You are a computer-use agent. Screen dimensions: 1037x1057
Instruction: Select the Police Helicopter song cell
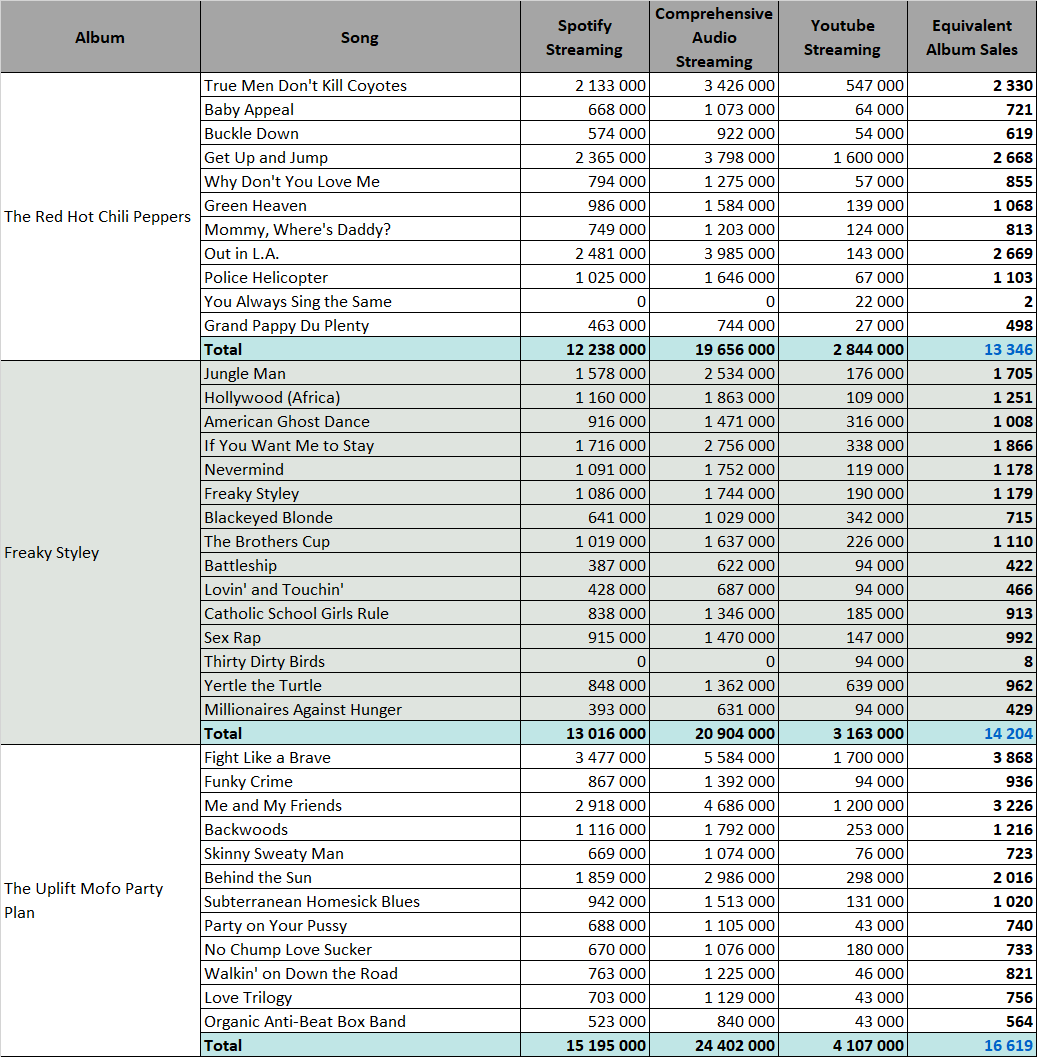[360, 277]
